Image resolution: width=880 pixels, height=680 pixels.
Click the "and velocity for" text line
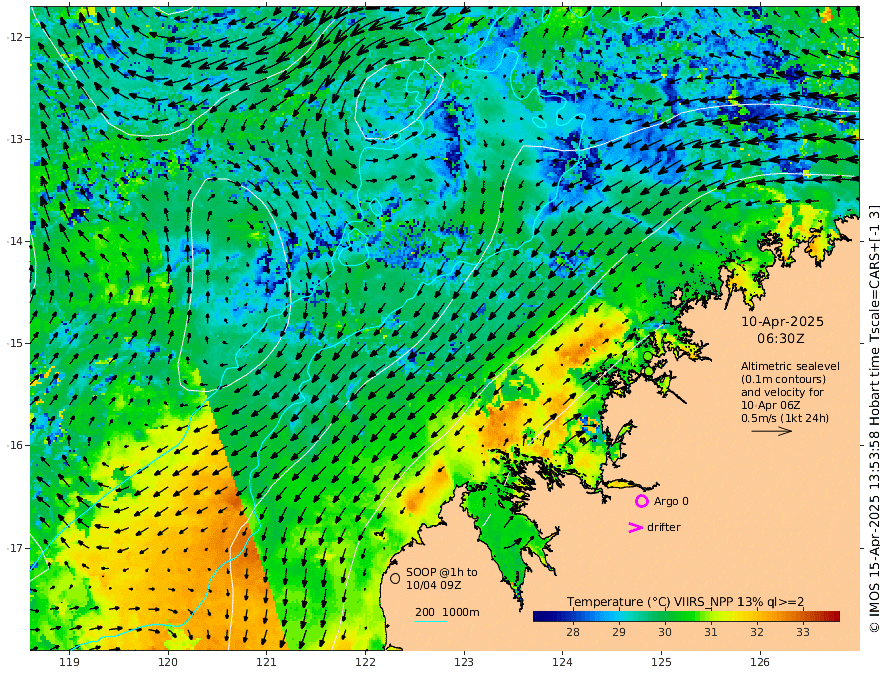(782, 392)
